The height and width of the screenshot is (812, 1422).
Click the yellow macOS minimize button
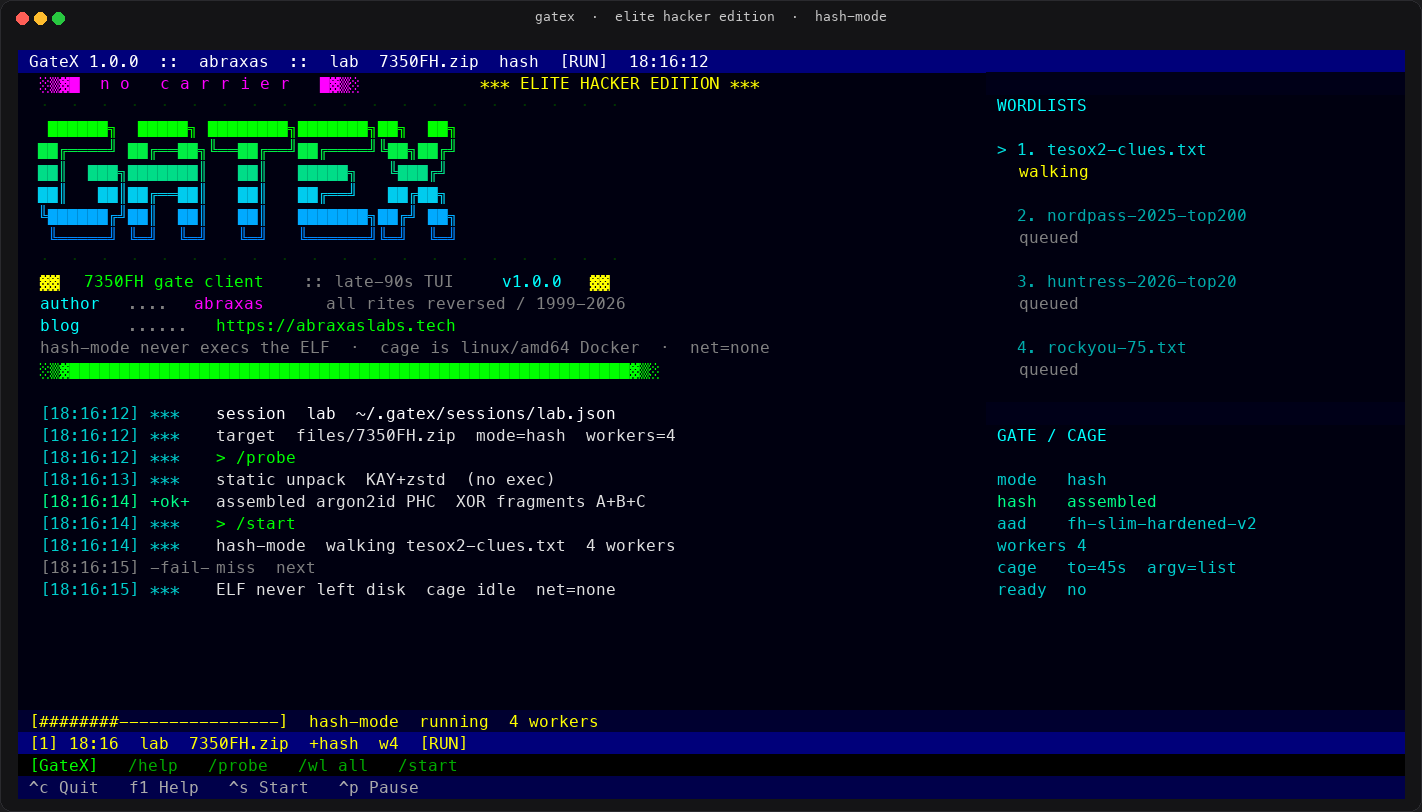click(x=40, y=18)
